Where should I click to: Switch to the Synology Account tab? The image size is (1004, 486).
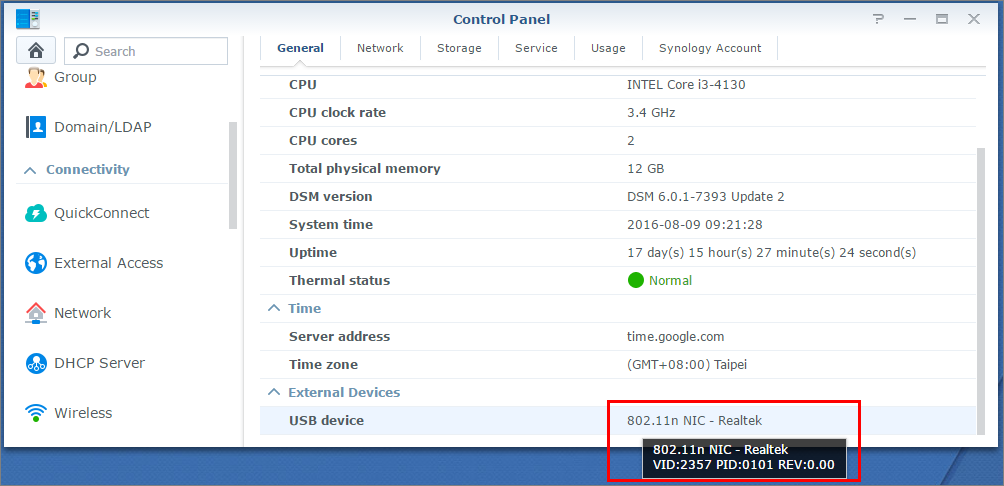point(710,48)
